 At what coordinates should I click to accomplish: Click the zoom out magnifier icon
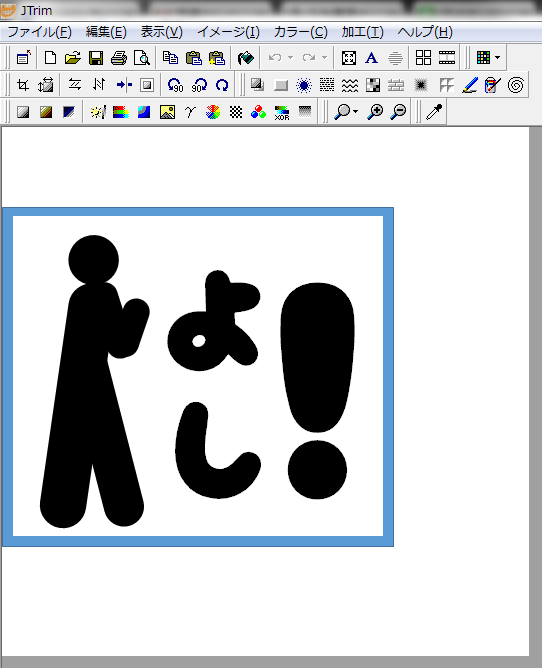coord(399,112)
